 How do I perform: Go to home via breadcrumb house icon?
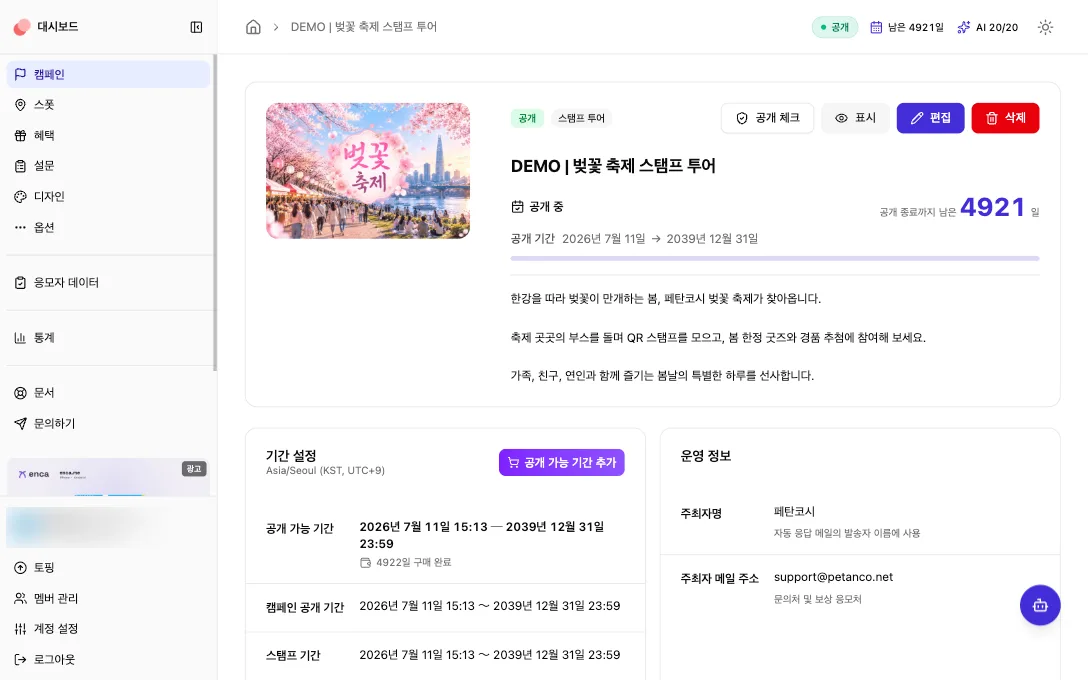click(253, 27)
